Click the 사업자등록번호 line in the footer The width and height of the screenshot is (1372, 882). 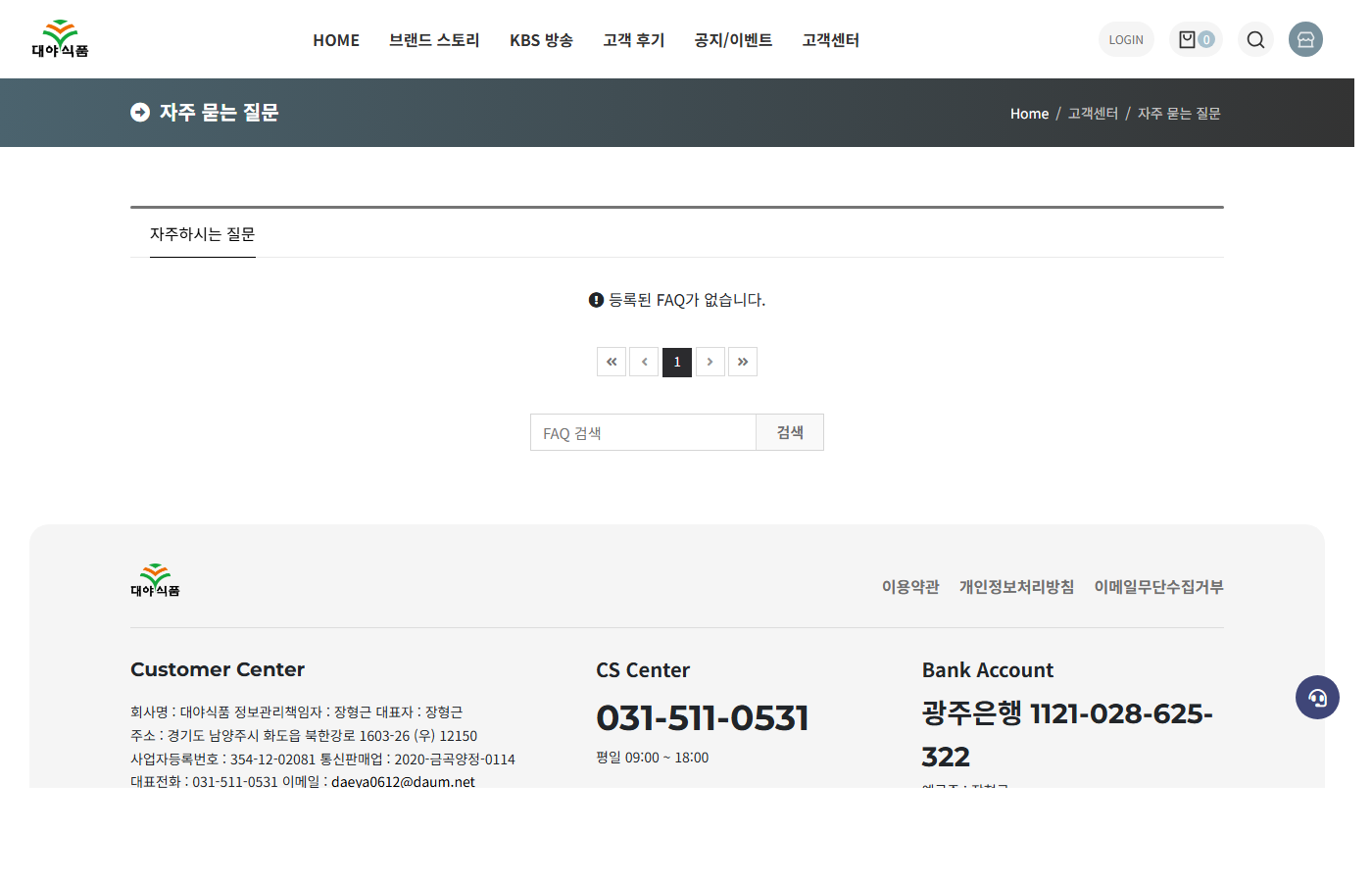coord(322,759)
